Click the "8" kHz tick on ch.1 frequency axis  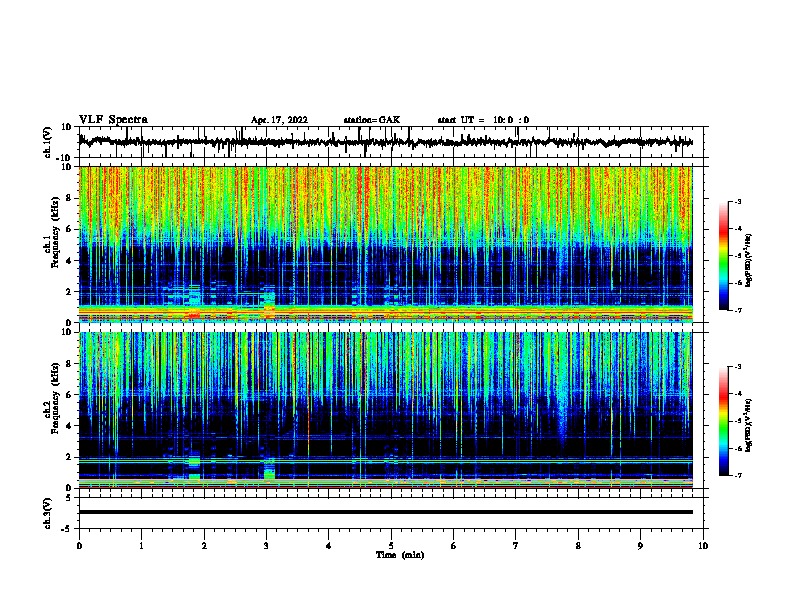(69, 198)
